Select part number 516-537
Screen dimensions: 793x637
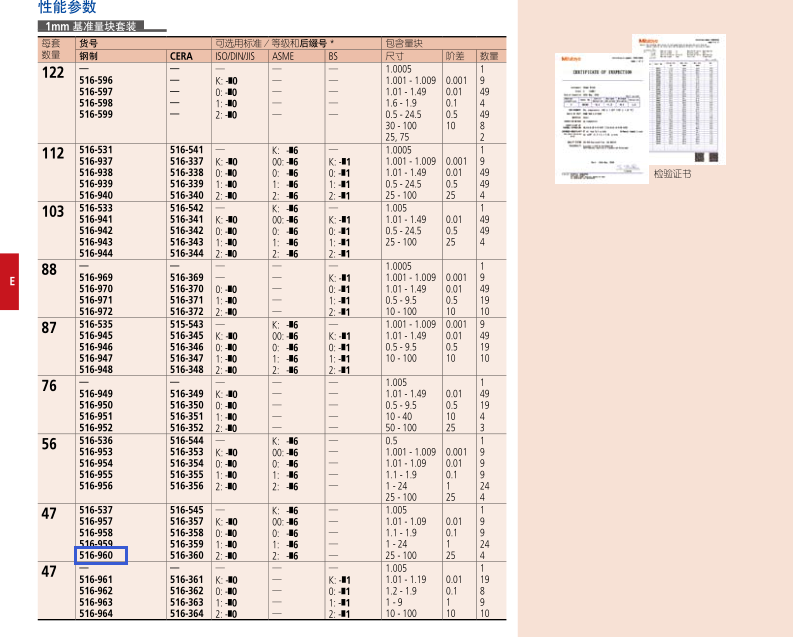96,510
